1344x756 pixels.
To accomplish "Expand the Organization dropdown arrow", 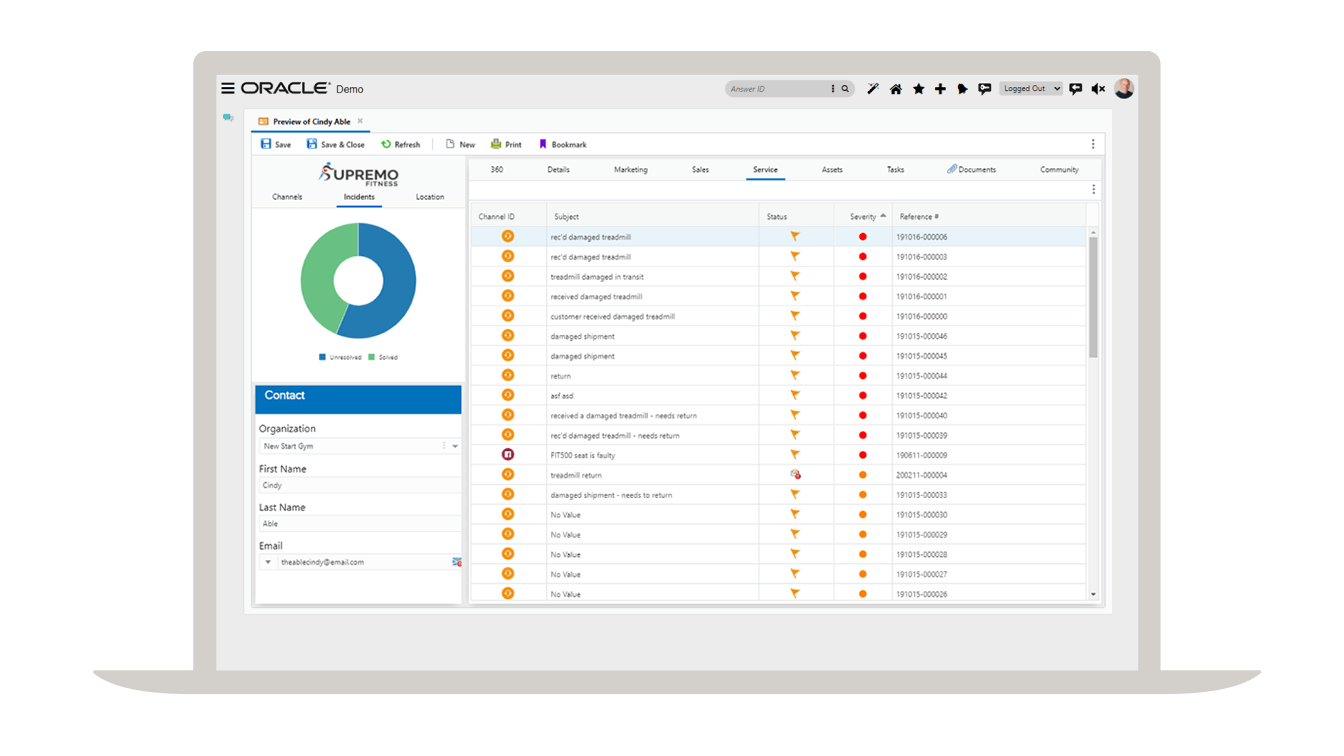I will (x=455, y=446).
